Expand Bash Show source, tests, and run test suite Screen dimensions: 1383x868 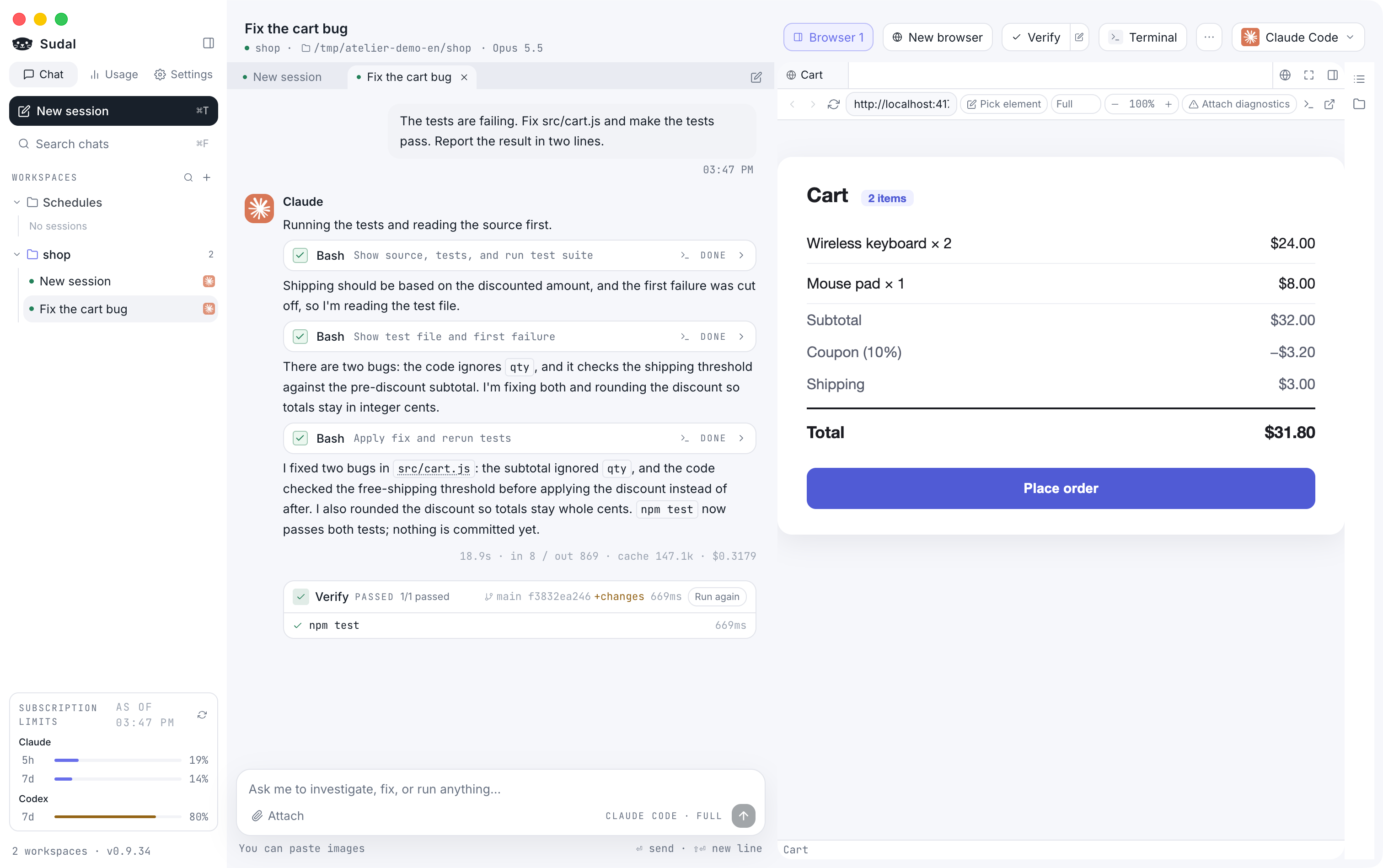(519, 256)
